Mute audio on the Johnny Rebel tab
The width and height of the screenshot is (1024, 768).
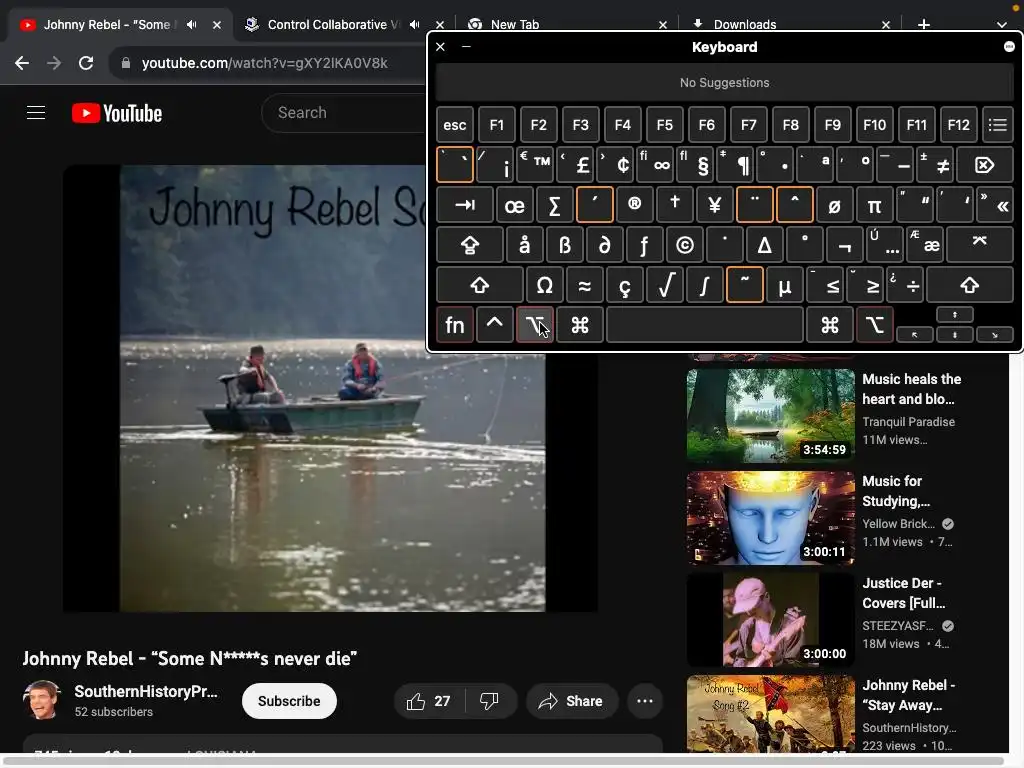click(191, 25)
